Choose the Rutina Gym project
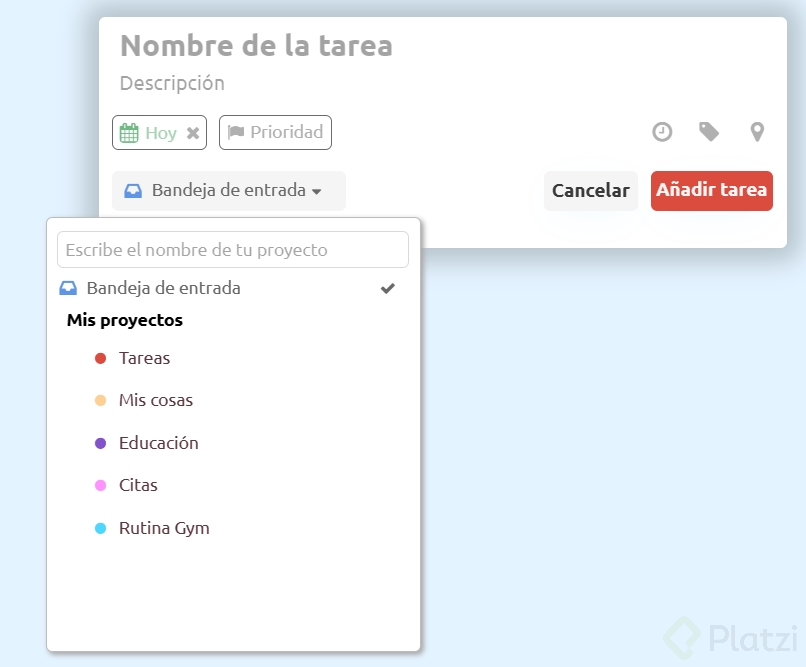Viewport: 806px width, 667px height. tap(164, 528)
